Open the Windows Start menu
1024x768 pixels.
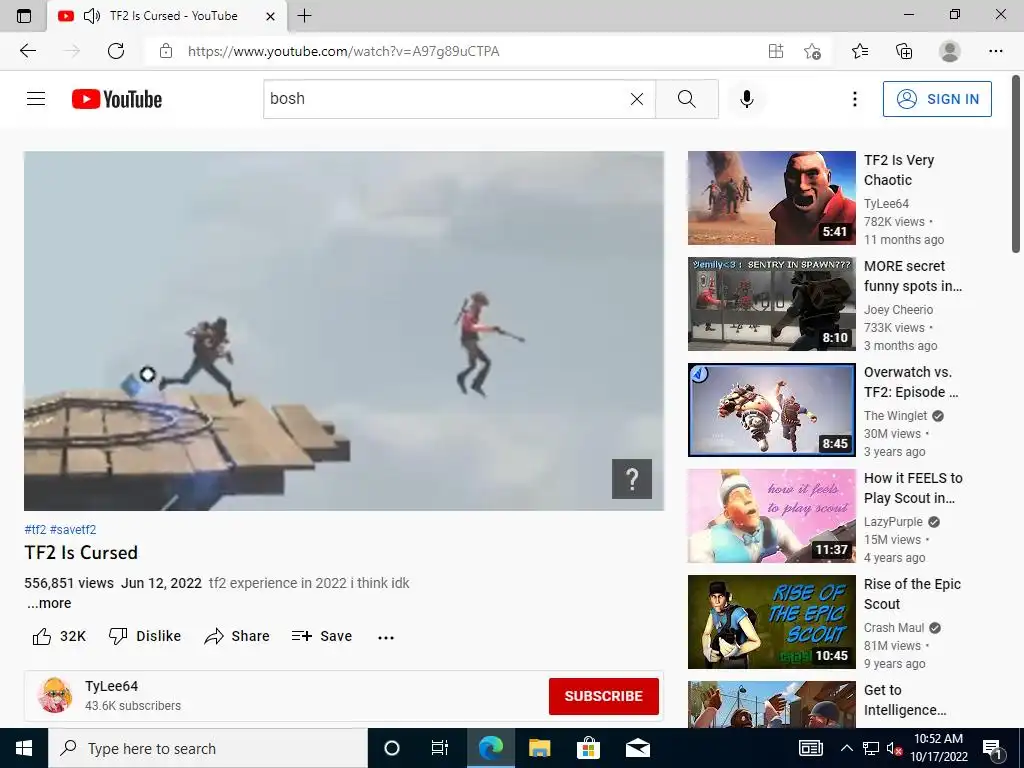24,748
